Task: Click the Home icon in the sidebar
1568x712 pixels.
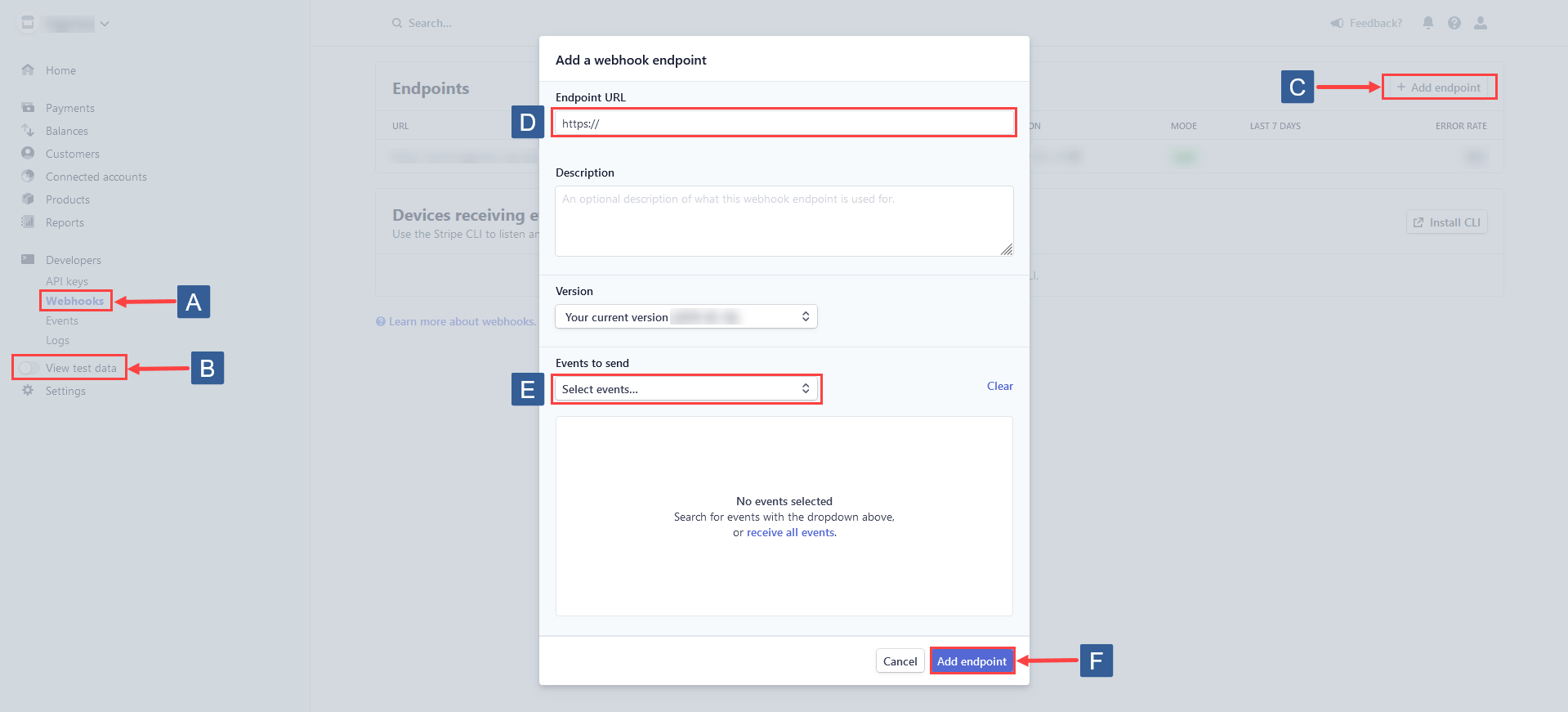Action: (28, 69)
